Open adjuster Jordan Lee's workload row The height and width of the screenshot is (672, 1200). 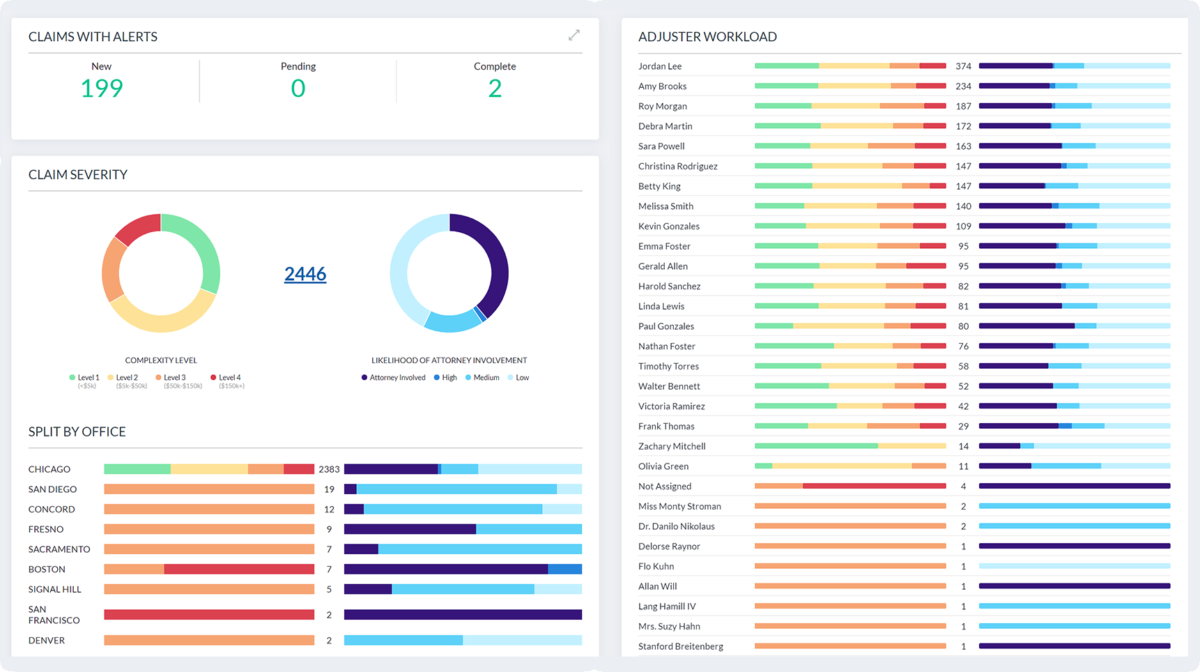click(660, 66)
